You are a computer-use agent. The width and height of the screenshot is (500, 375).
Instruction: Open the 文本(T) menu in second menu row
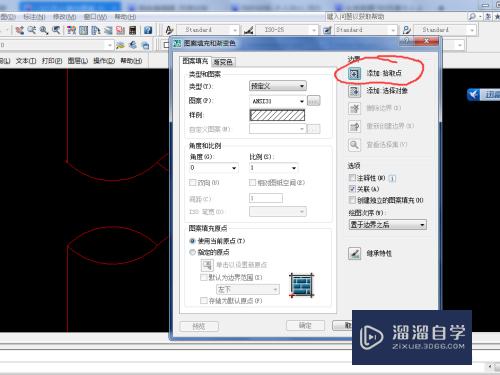(26, 61)
